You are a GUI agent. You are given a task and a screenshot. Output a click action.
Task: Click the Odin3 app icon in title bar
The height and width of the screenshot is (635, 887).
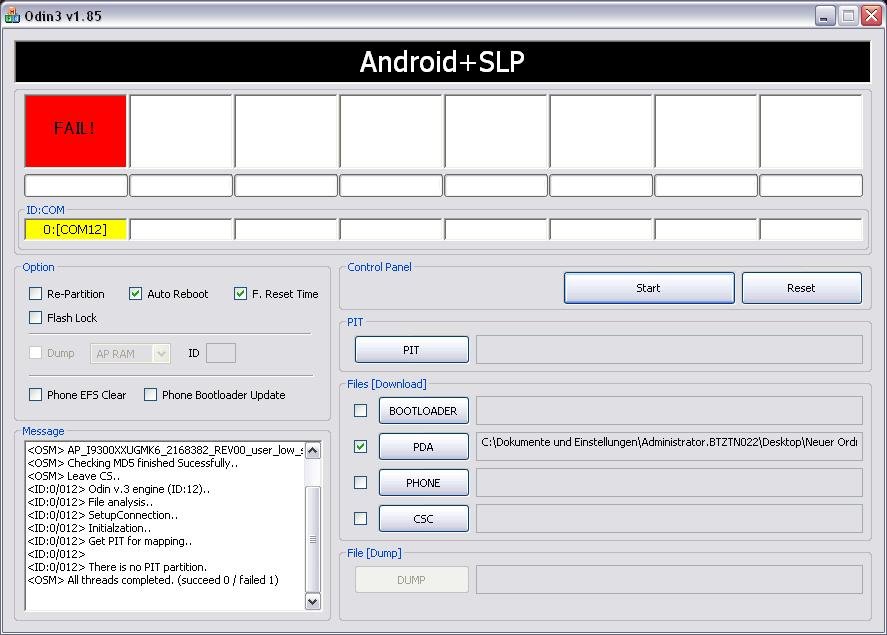12,16
